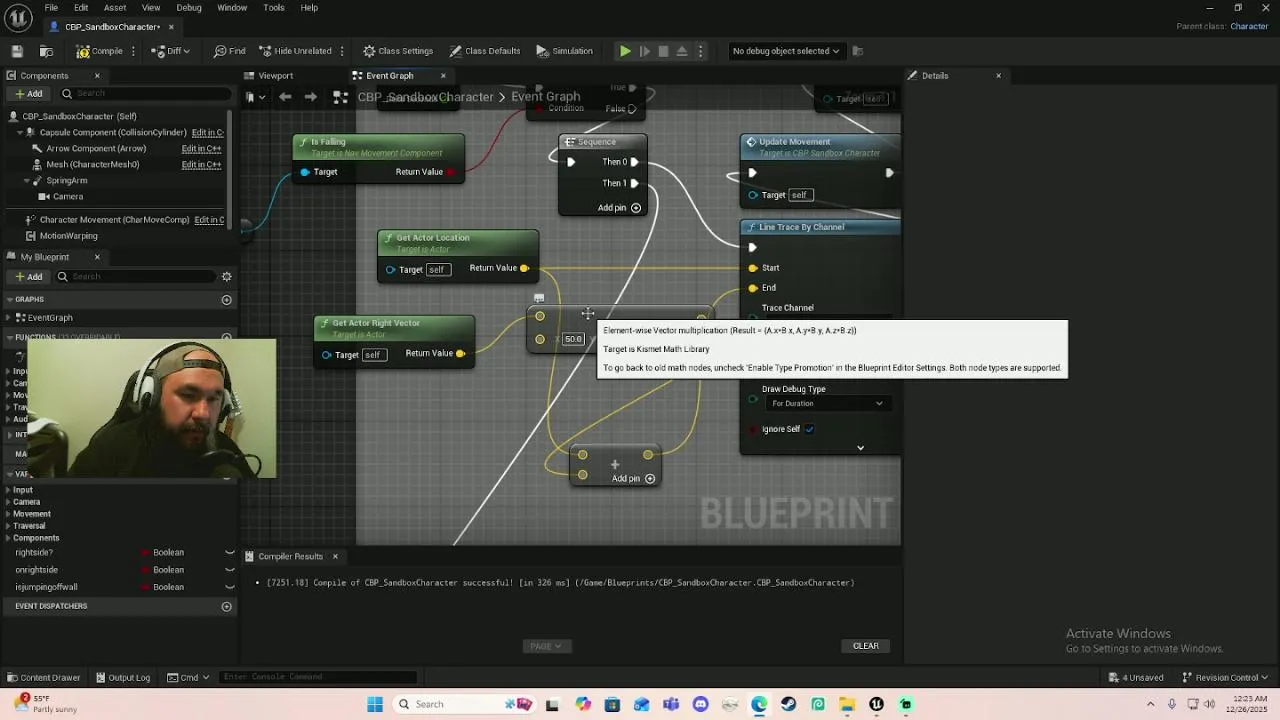Viewport: 1280px width, 720px height.
Task: Open the Diff dropdown in the toolbar
Action: [171, 51]
